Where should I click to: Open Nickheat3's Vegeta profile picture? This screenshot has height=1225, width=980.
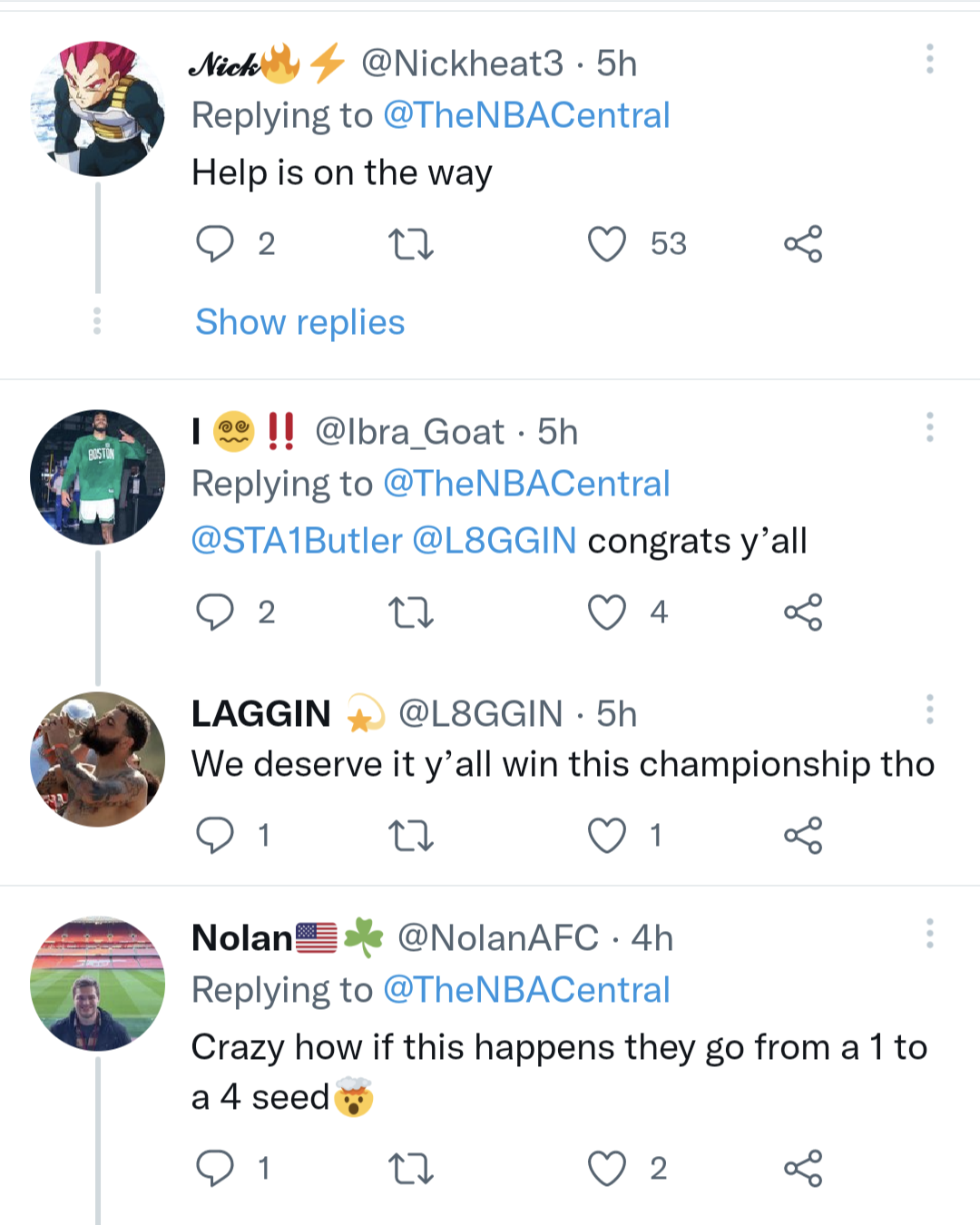[98, 109]
